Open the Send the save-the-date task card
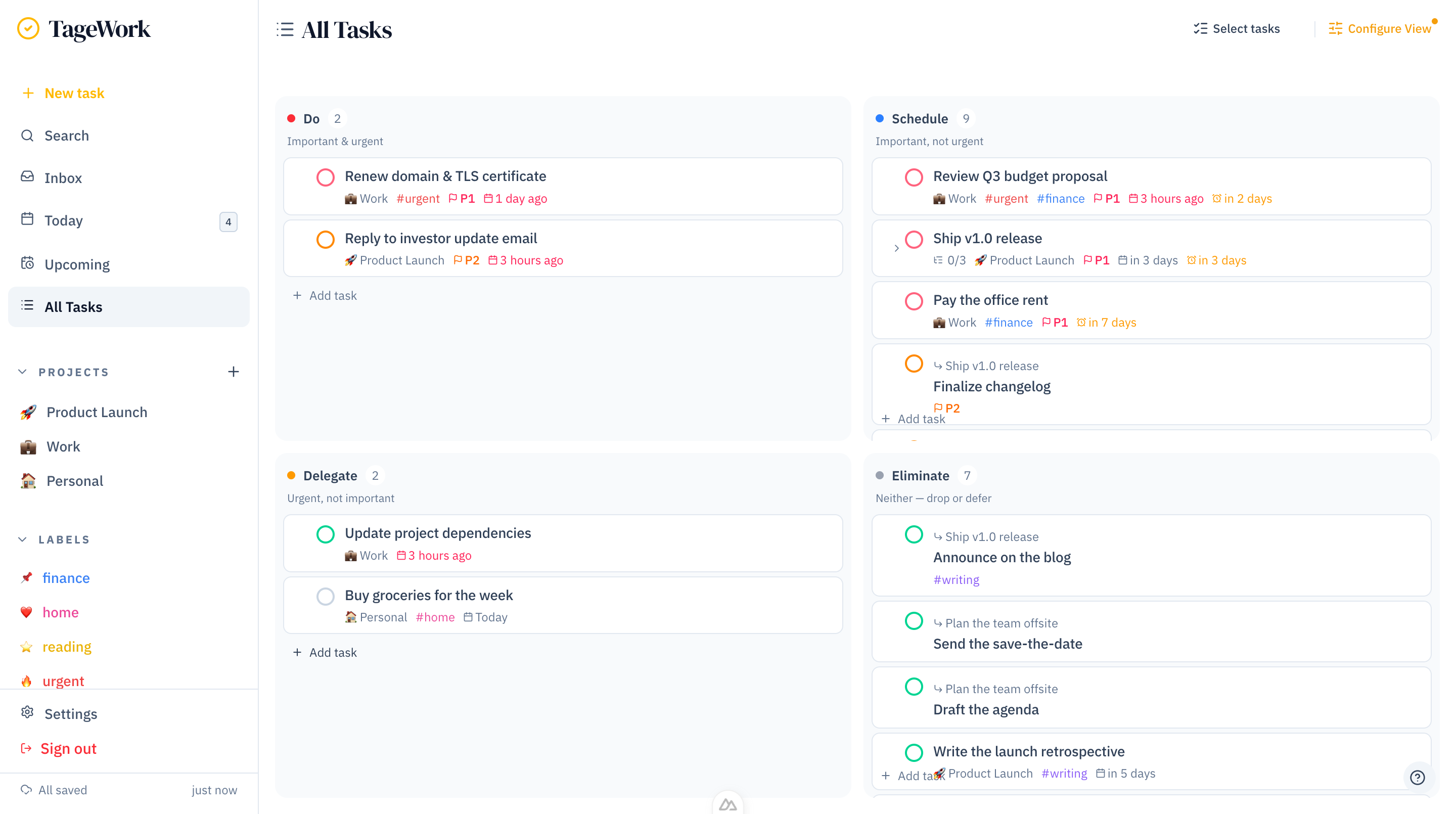Image resolution: width=1456 pixels, height=814 pixels. (x=1151, y=632)
